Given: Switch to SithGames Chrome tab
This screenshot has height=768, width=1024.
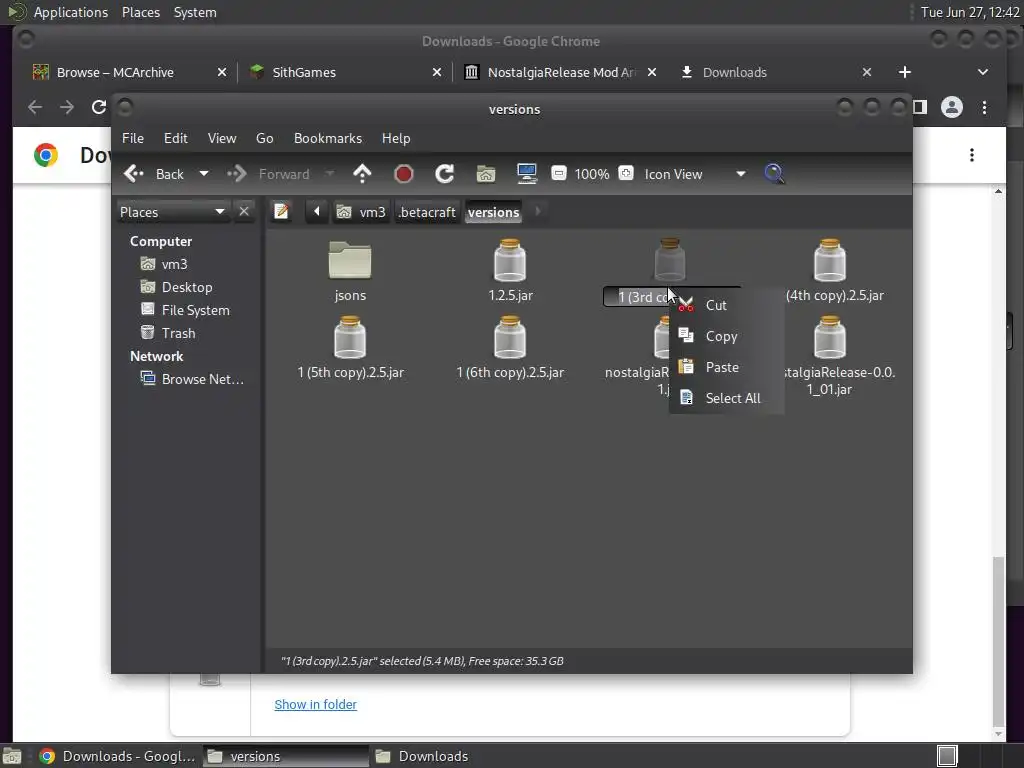Looking at the screenshot, I should (304, 72).
